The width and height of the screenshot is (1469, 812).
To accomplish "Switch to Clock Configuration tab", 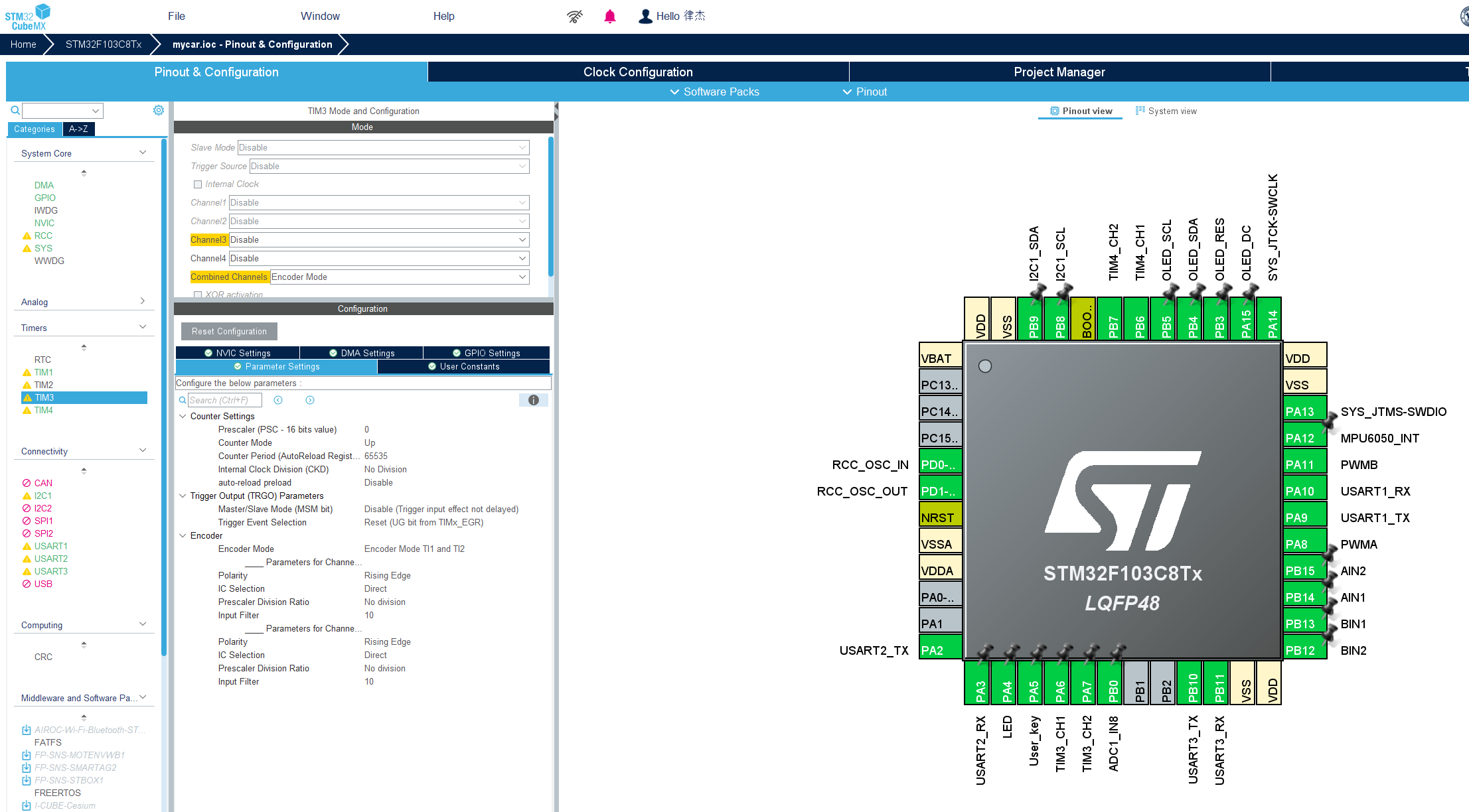I will click(x=638, y=72).
